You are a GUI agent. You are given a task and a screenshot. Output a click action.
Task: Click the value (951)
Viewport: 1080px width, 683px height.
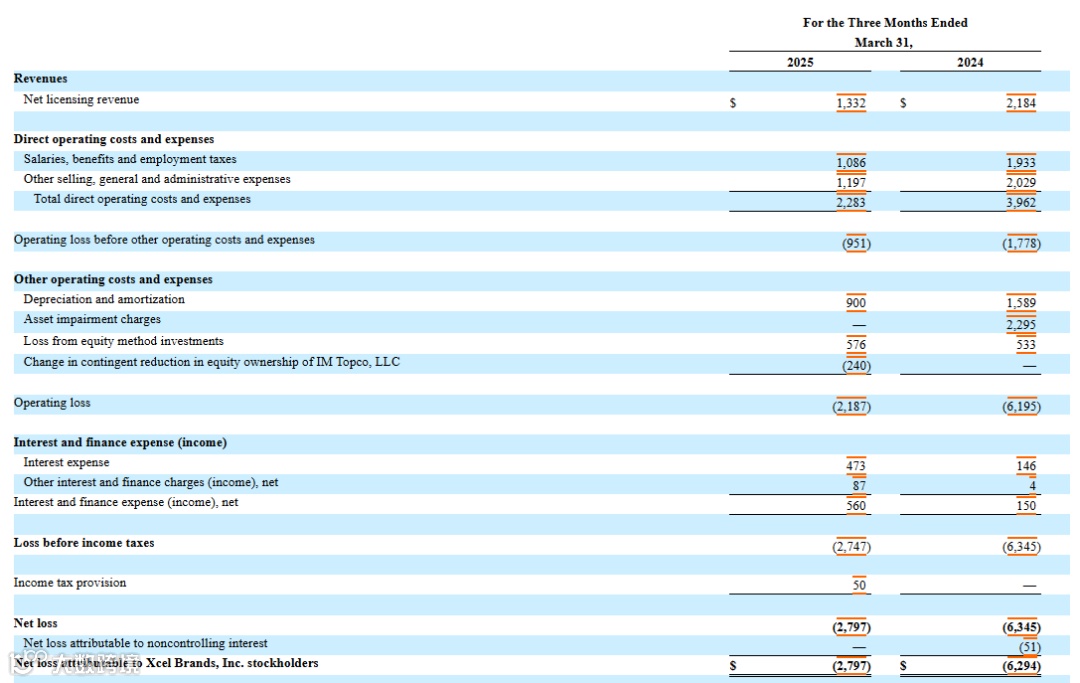point(856,244)
